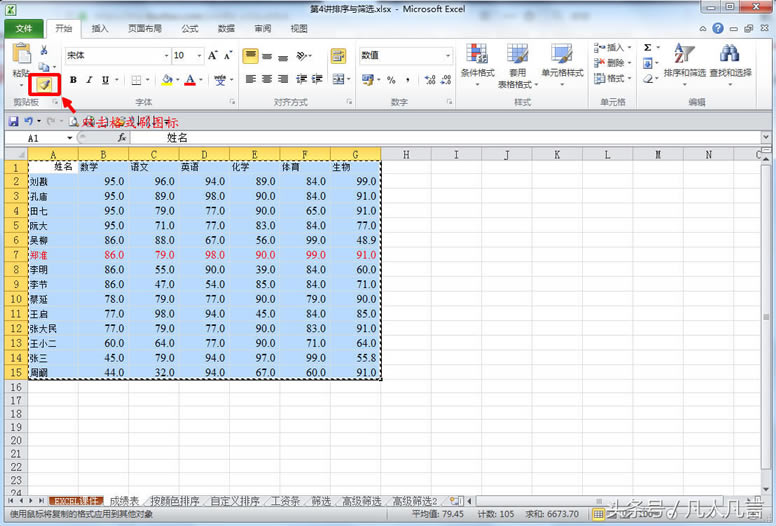
Task: Click the font color red A swatch
Action: point(188,80)
